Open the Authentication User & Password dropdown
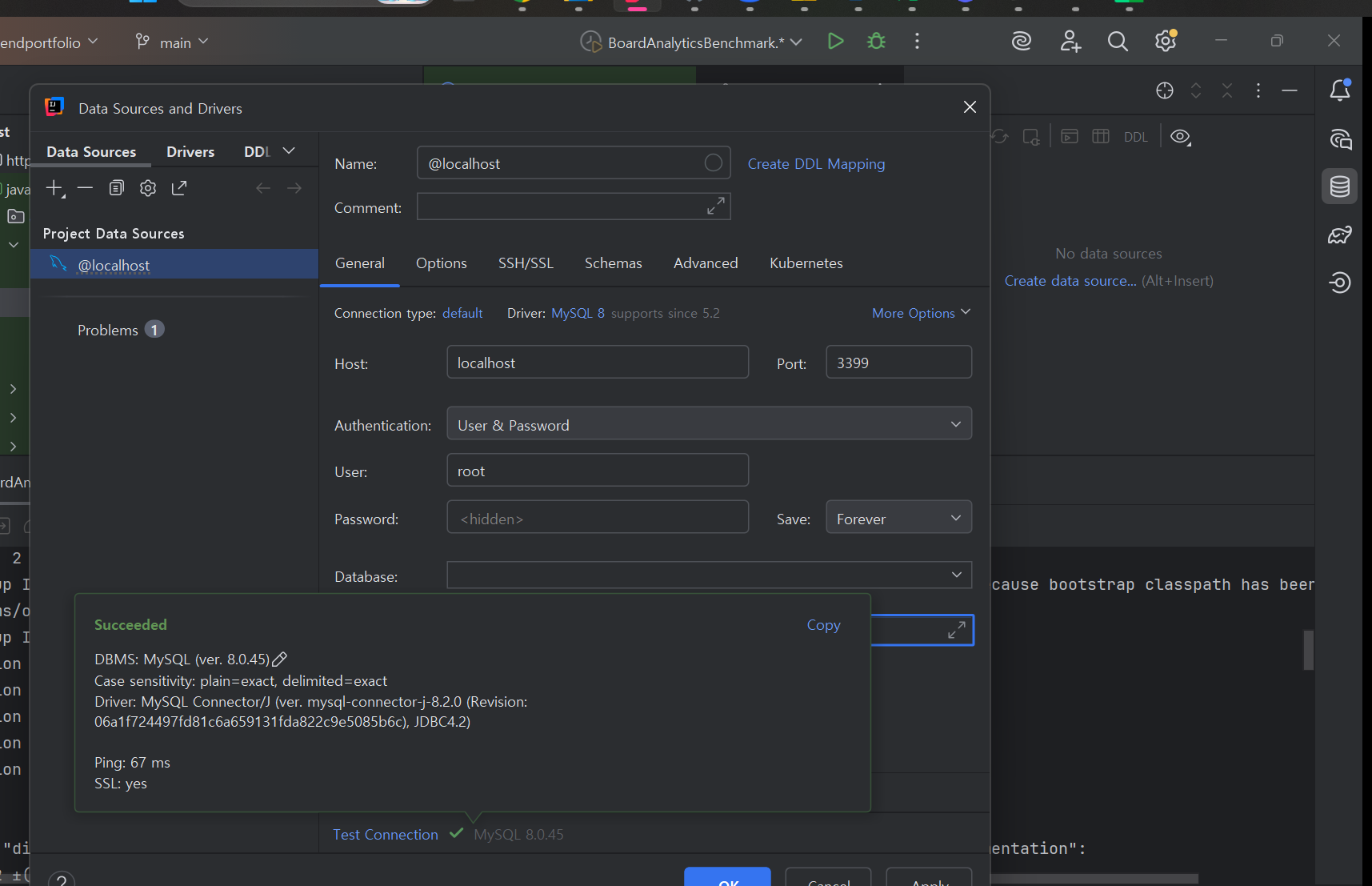The height and width of the screenshot is (886, 1372). click(x=709, y=424)
